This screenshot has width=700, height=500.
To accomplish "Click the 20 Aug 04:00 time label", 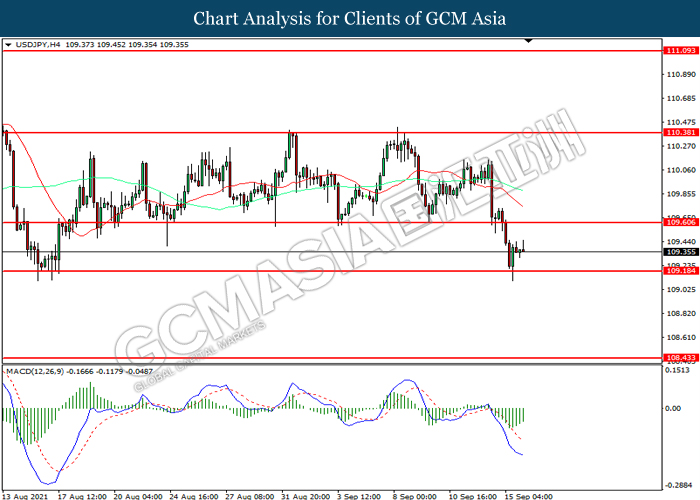I will (x=138, y=496).
